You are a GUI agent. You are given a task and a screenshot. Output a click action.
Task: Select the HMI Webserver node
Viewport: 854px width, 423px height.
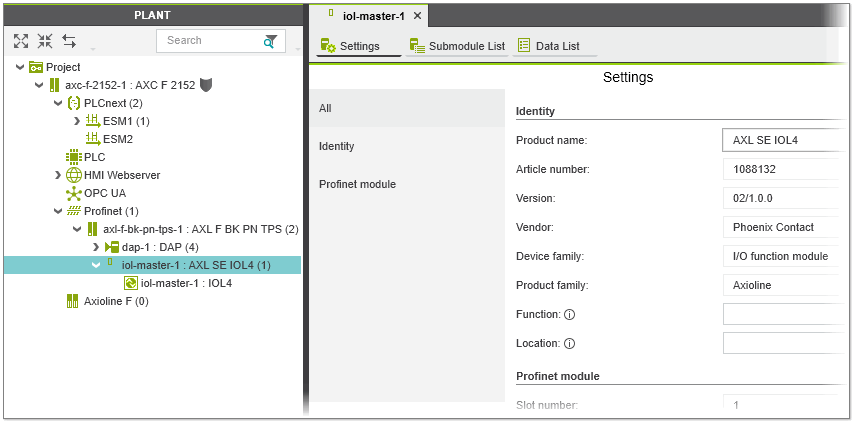[x=121, y=175]
